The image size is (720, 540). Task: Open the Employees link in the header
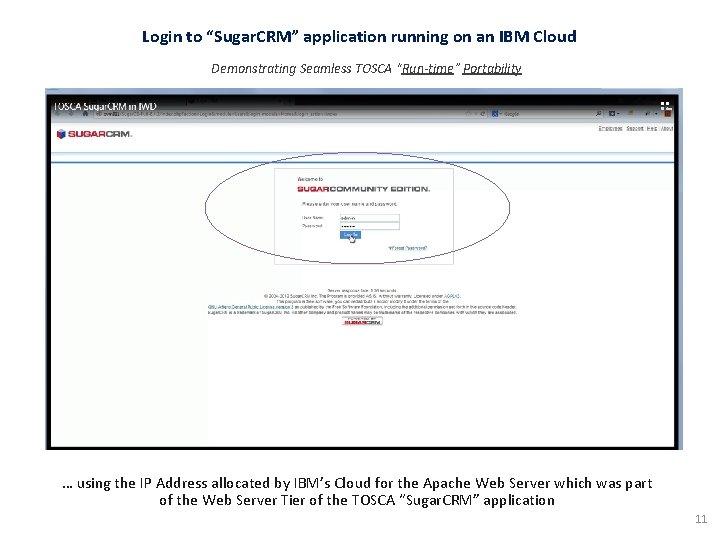click(610, 128)
